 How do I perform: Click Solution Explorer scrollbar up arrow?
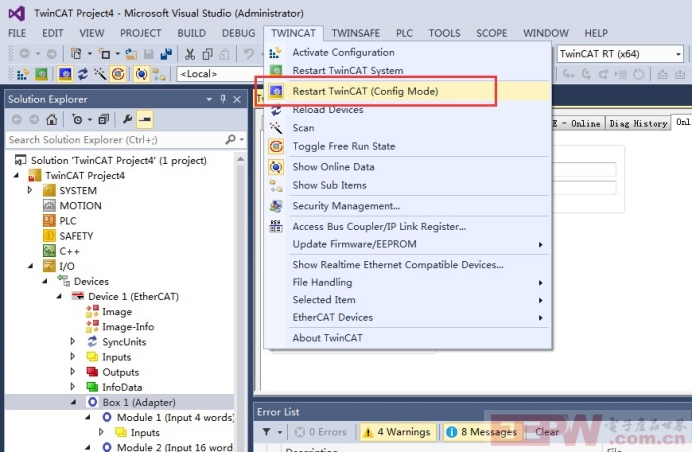click(241, 158)
